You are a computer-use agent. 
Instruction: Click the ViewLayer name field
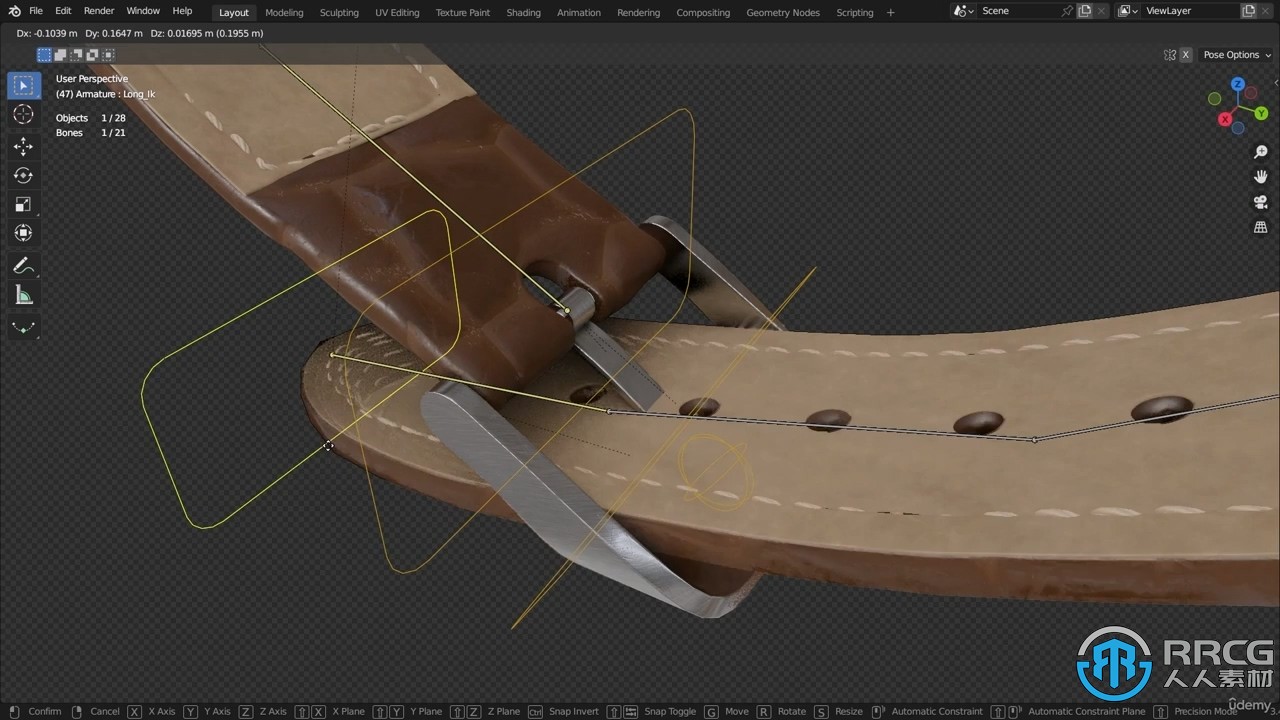(x=1190, y=11)
